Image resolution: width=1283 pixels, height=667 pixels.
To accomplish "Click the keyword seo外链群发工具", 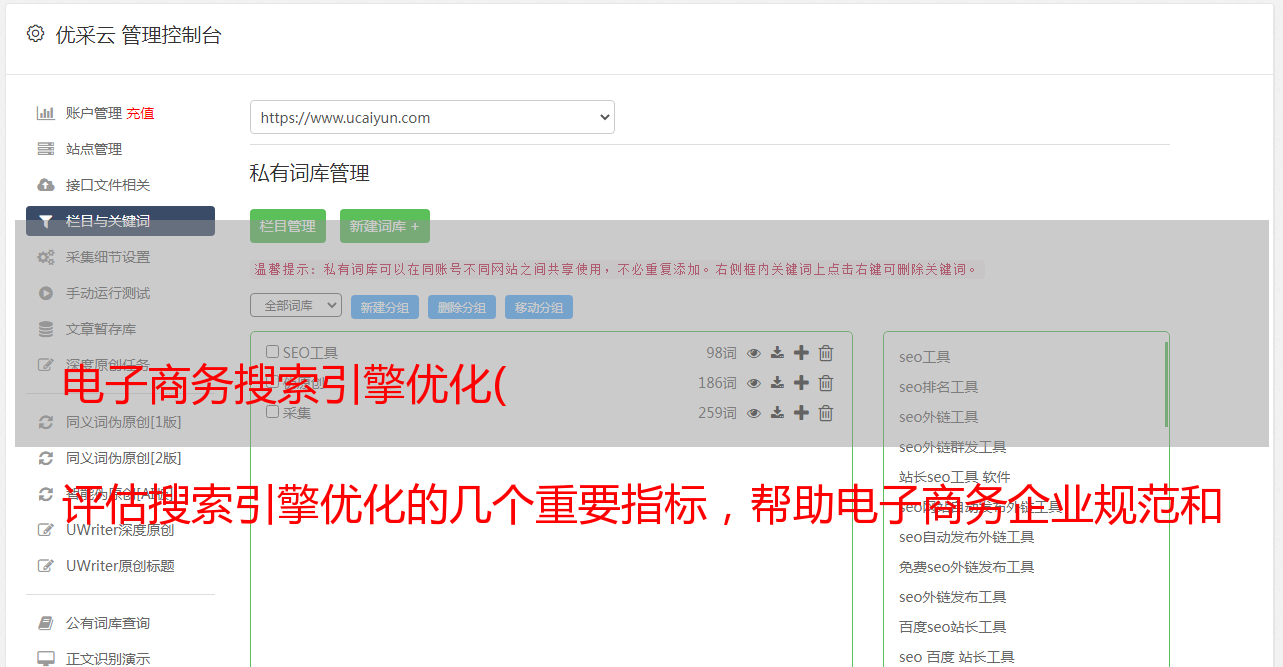I will (952, 447).
